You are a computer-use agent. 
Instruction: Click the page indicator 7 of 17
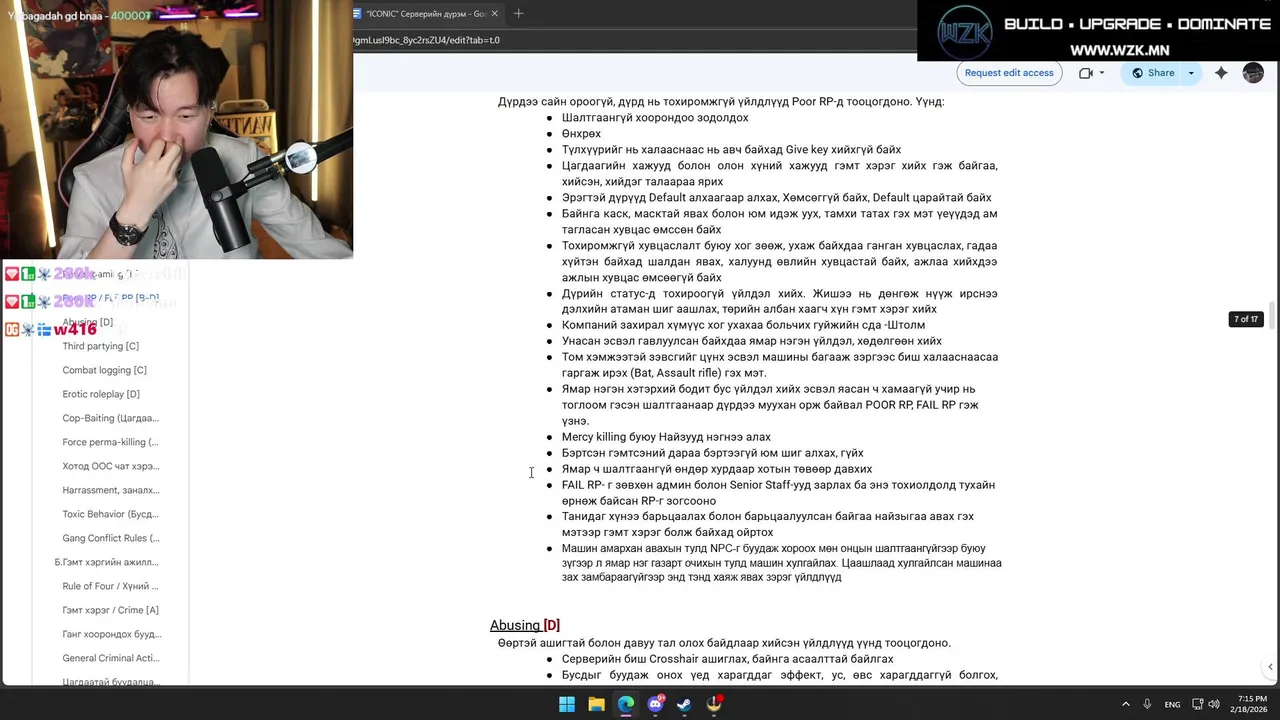pos(1246,319)
